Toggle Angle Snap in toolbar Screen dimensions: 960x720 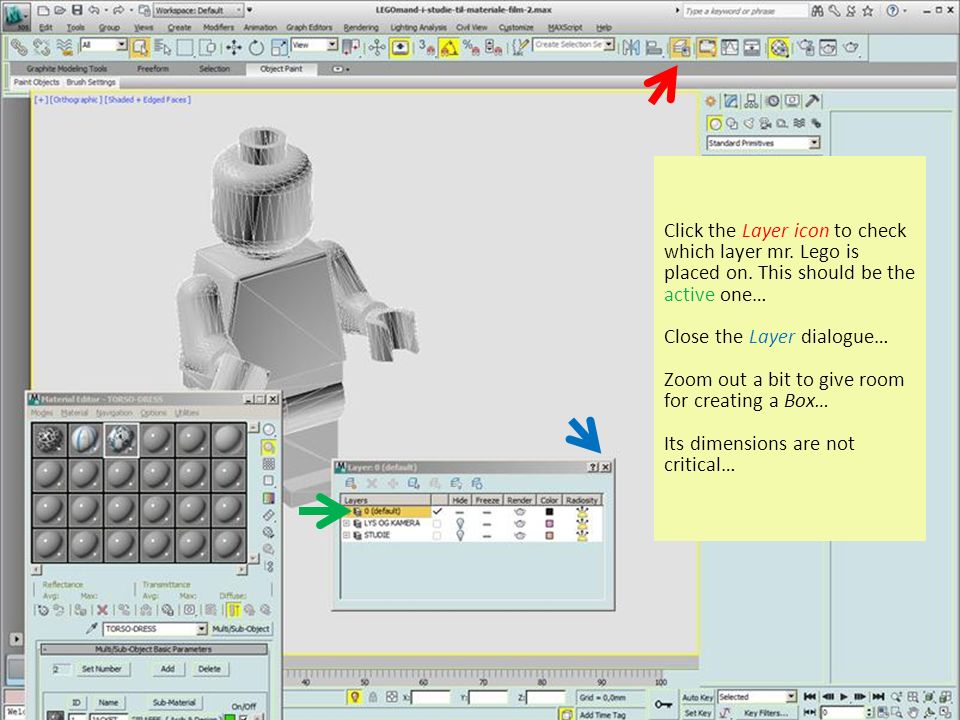pos(449,47)
